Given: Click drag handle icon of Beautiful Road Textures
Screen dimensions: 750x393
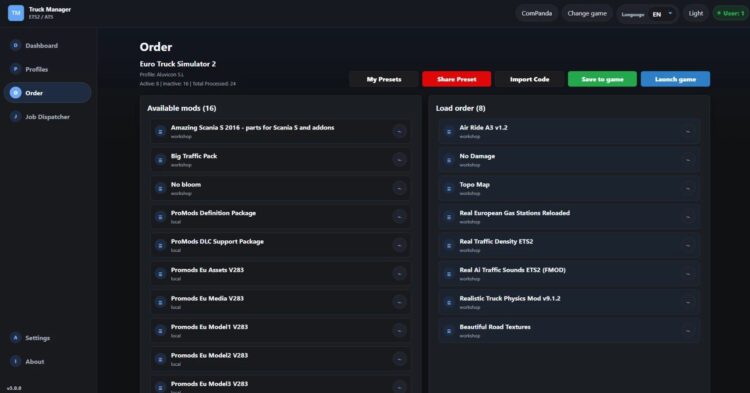Looking at the screenshot, I should pyautogui.click(x=449, y=330).
